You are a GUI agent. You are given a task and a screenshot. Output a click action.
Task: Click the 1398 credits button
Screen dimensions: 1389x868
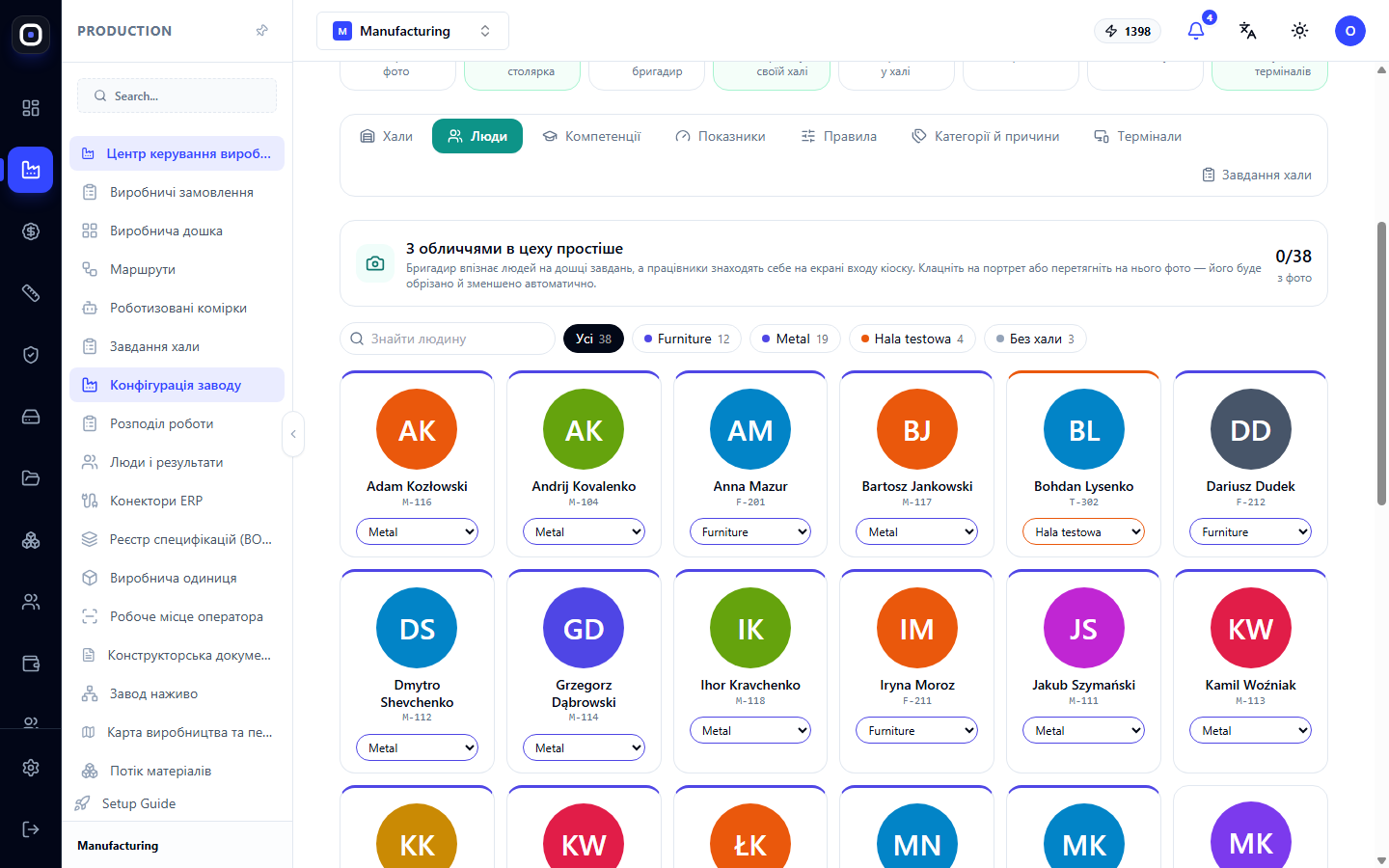pyautogui.click(x=1128, y=31)
